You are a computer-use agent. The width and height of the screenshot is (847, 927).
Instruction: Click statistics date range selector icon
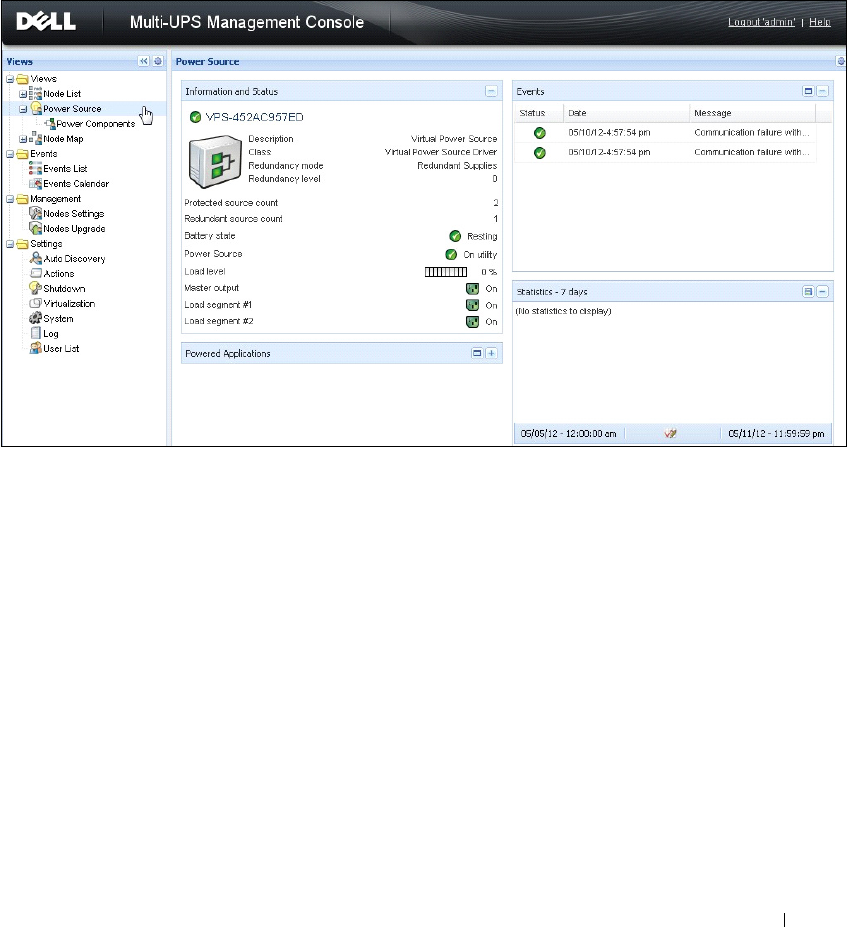(x=670, y=433)
